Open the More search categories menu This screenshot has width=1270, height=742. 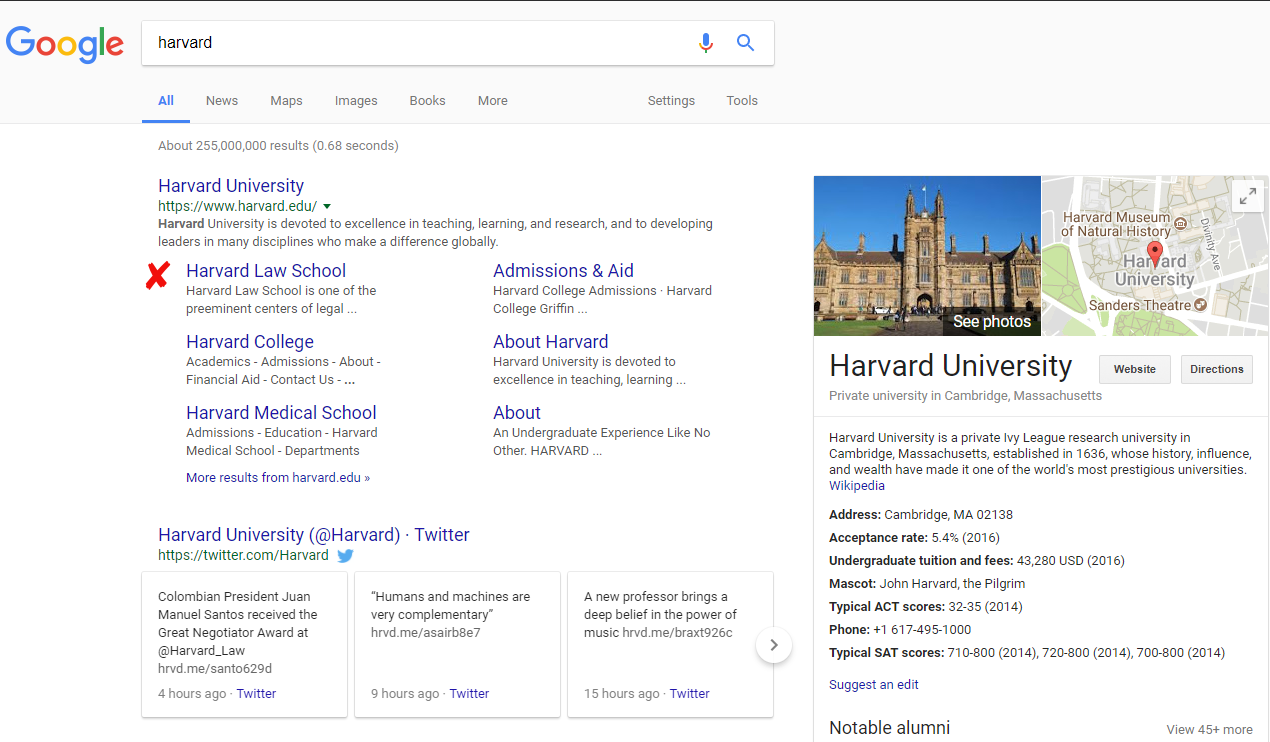coord(492,101)
